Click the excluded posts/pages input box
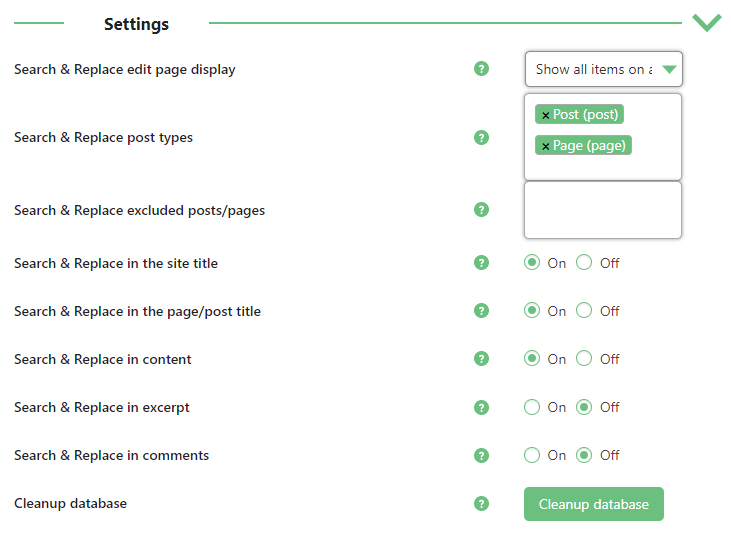Viewport: 731px width, 535px height. click(603, 210)
